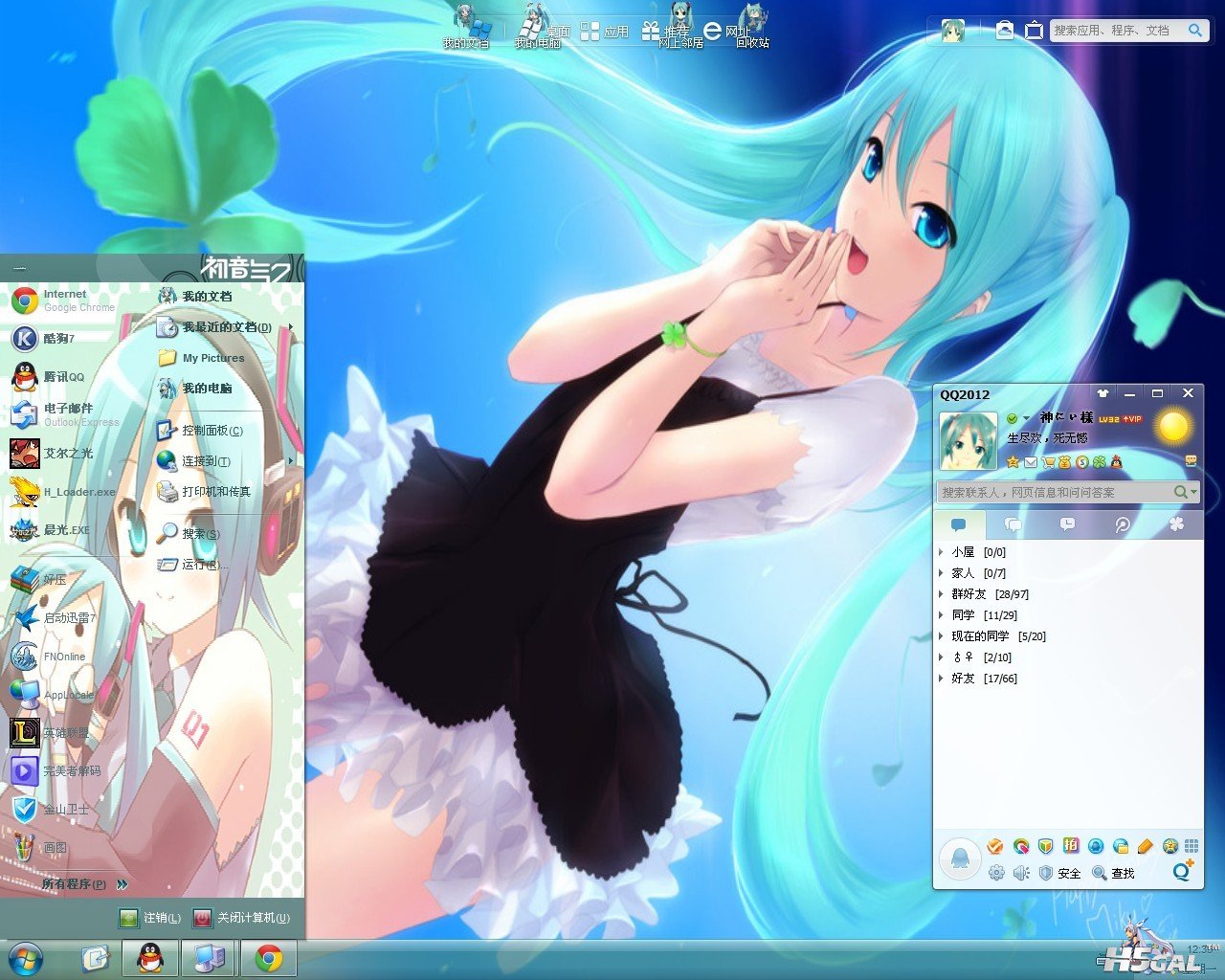Expand the 现在的同学 [5/20] contact group
This screenshot has height=980, width=1225.
(998, 636)
